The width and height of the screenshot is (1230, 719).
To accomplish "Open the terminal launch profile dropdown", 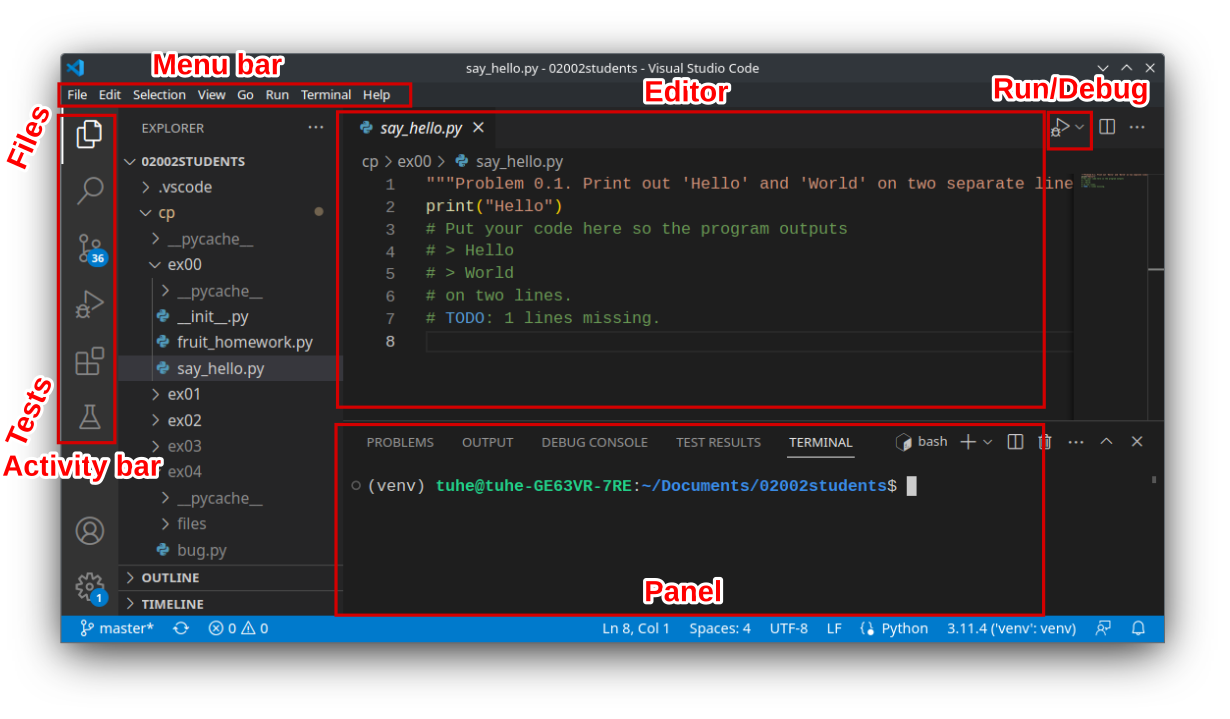I will (988, 442).
